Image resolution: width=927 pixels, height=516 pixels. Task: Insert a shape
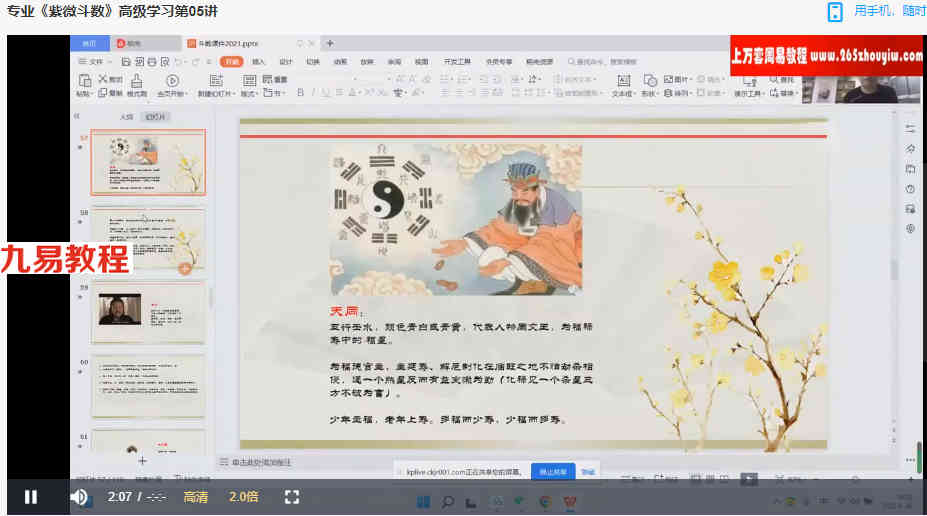[650, 85]
